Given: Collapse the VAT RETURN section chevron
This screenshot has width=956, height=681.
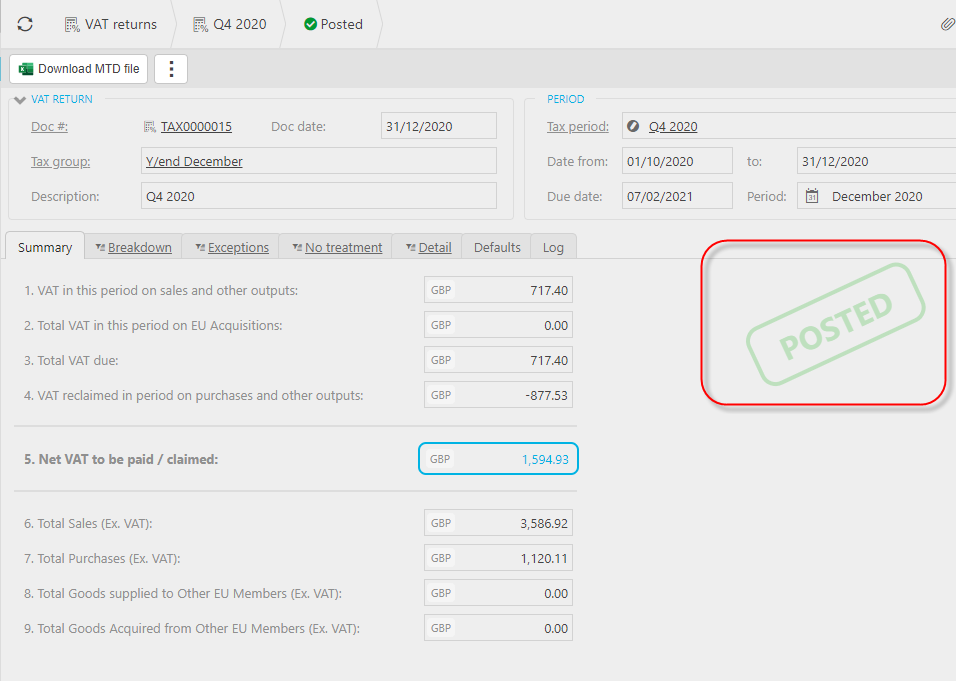Looking at the screenshot, I should tap(19, 100).
